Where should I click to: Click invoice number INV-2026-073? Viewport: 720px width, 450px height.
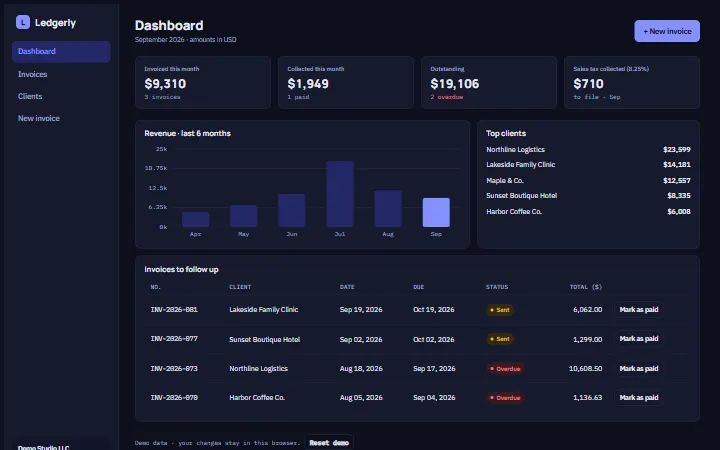(174, 368)
